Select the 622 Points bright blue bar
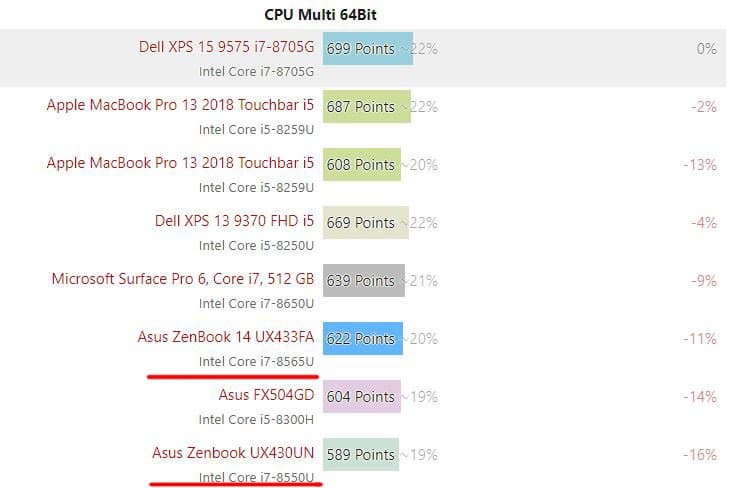 tap(362, 338)
